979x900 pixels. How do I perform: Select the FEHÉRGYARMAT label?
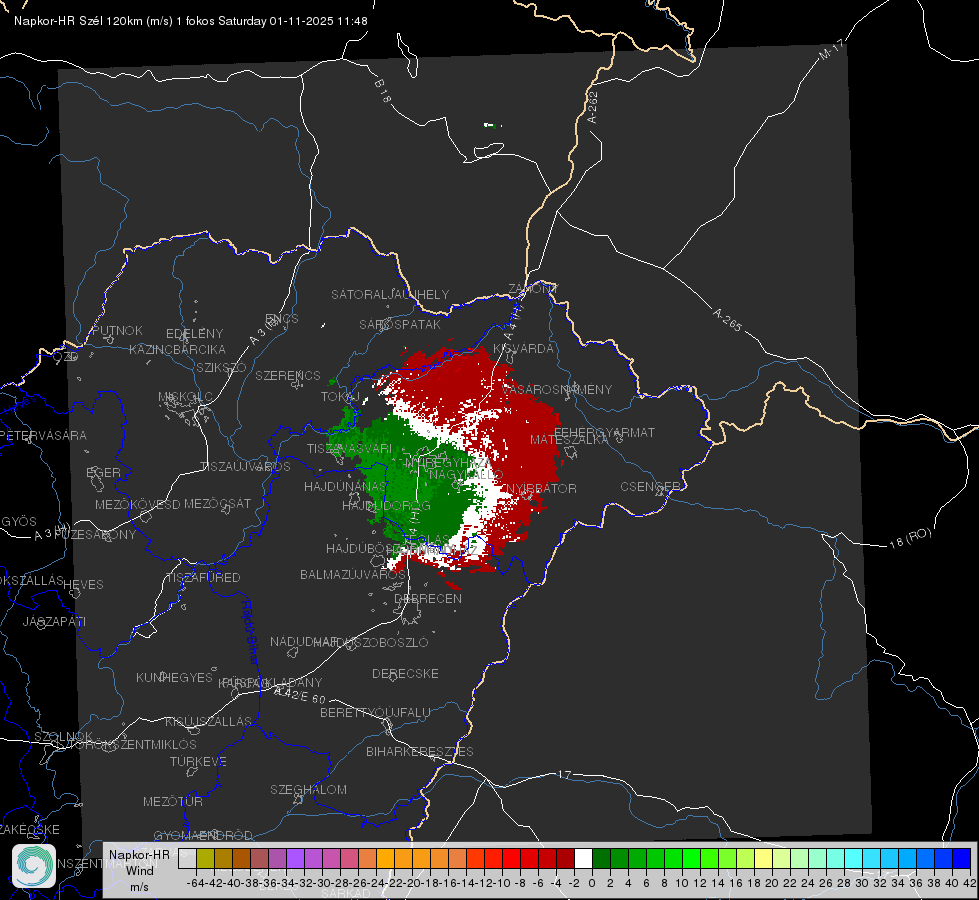point(604,432)
